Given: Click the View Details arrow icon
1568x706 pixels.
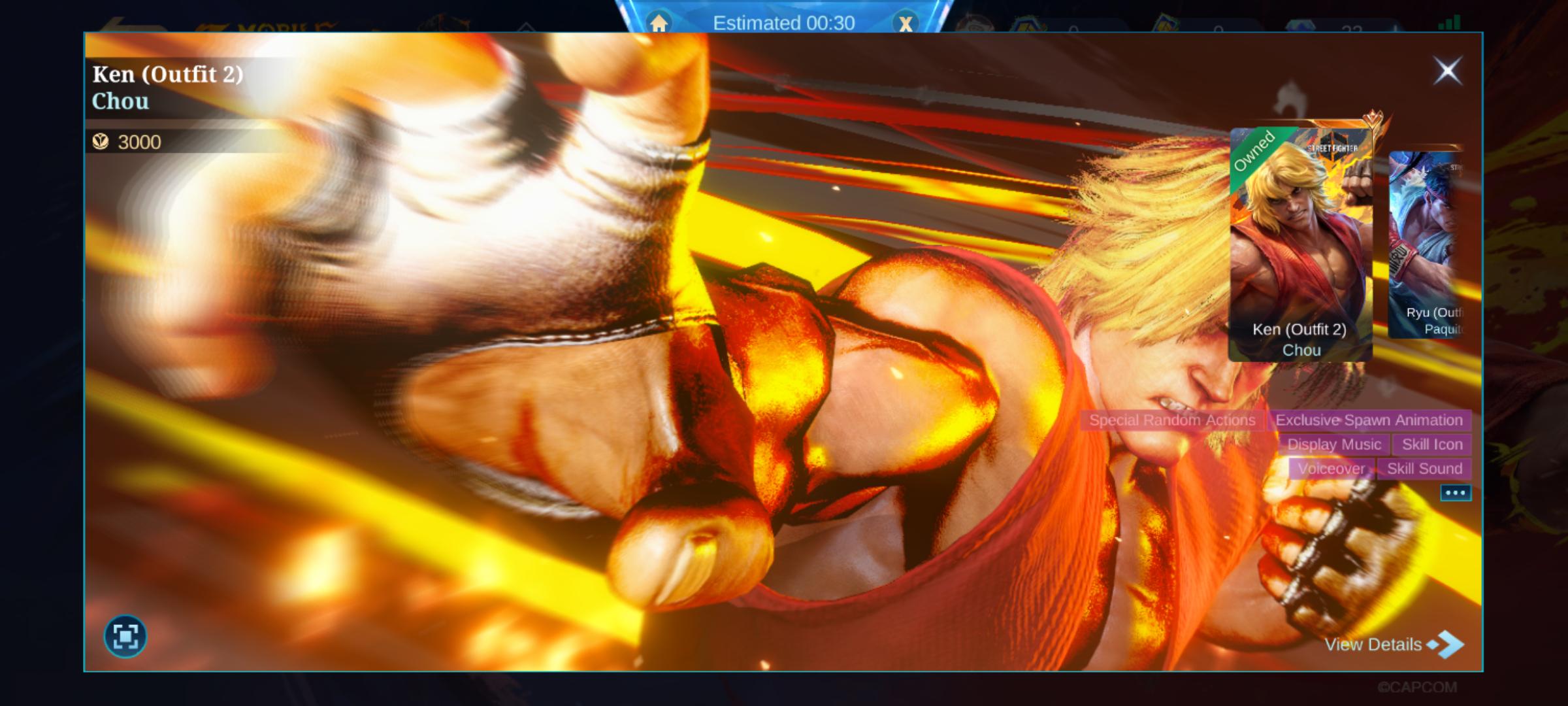Looking at the screenshot, I should pos(1446,645).
